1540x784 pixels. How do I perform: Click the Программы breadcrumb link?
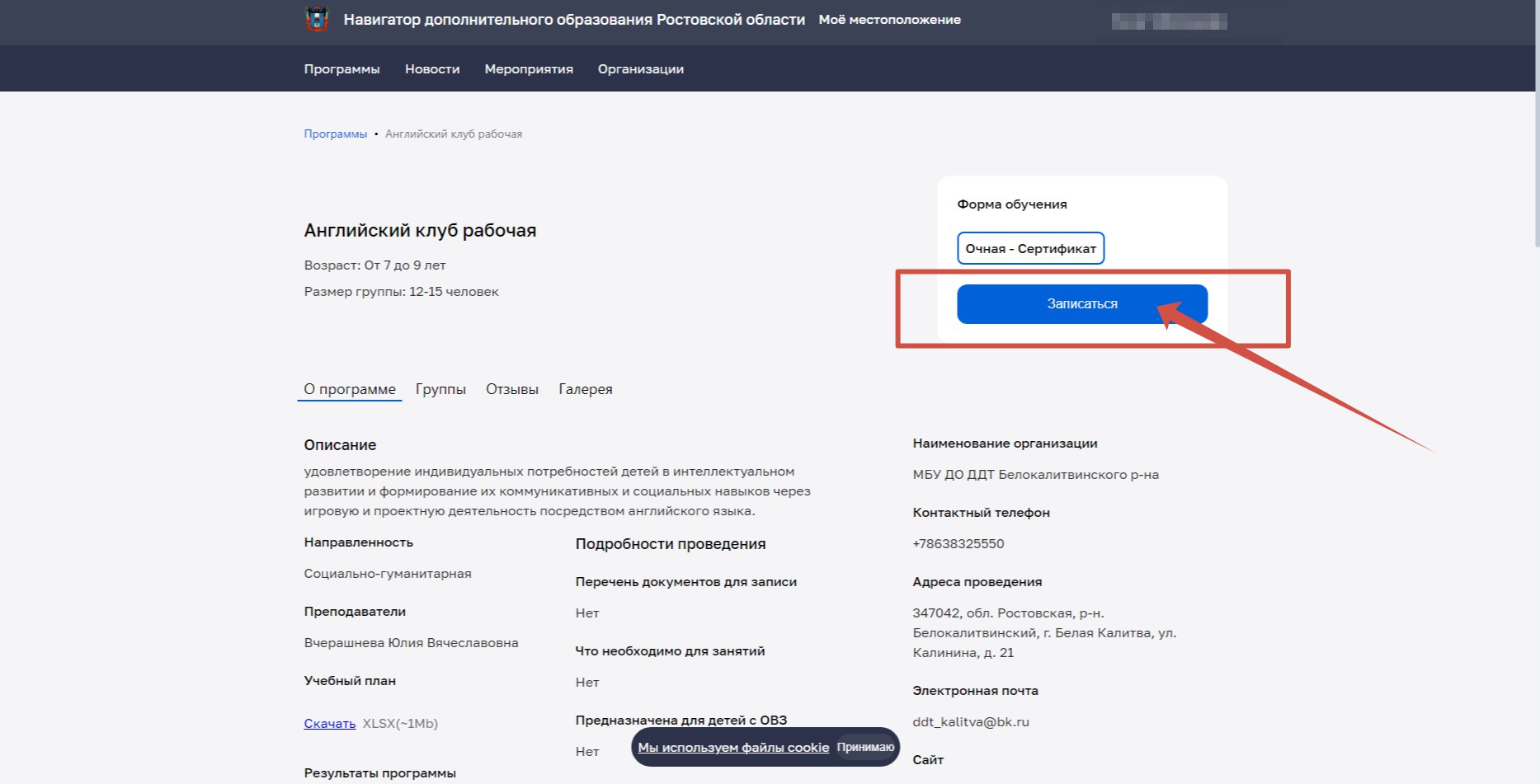point(335,134)
